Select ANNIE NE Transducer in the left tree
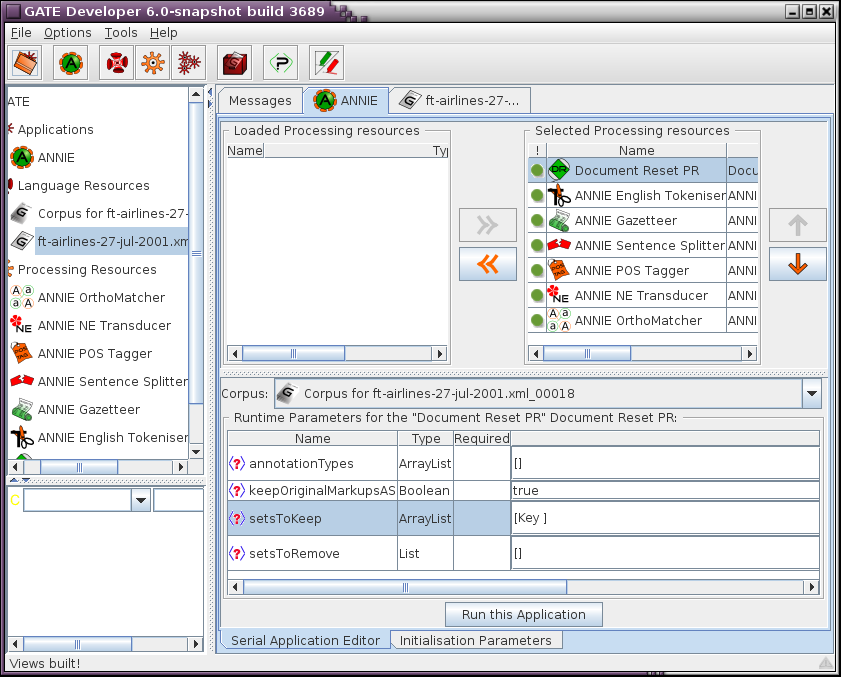 point(91,326)
